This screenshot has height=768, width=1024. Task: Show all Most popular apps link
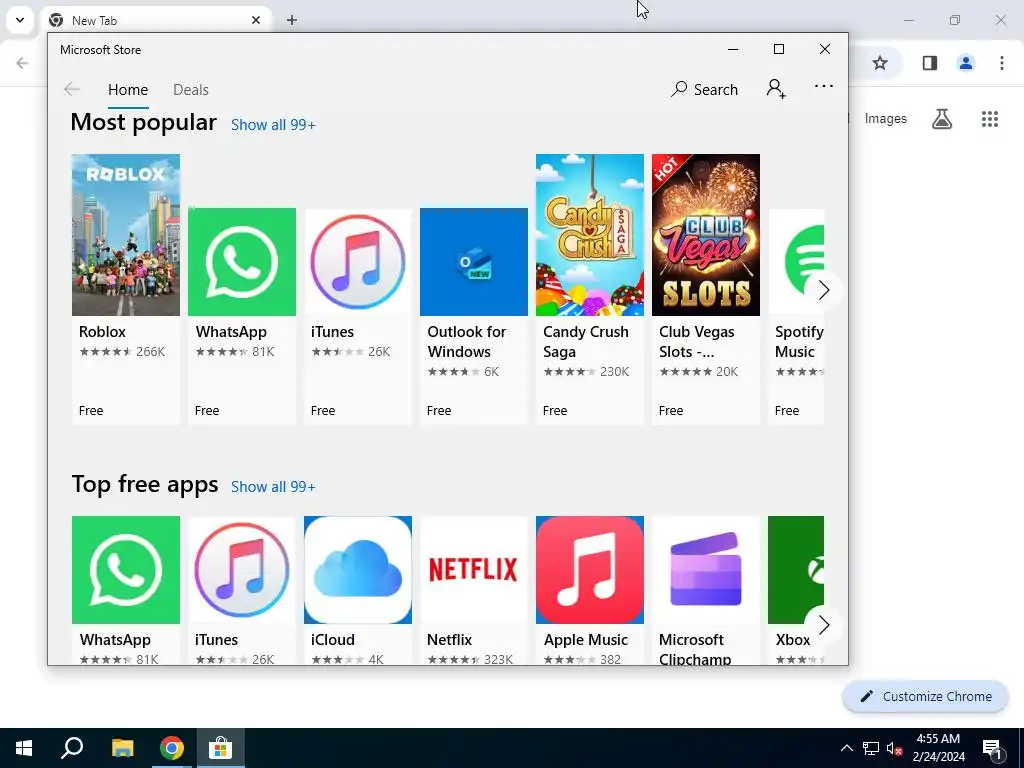pos(273,125)
